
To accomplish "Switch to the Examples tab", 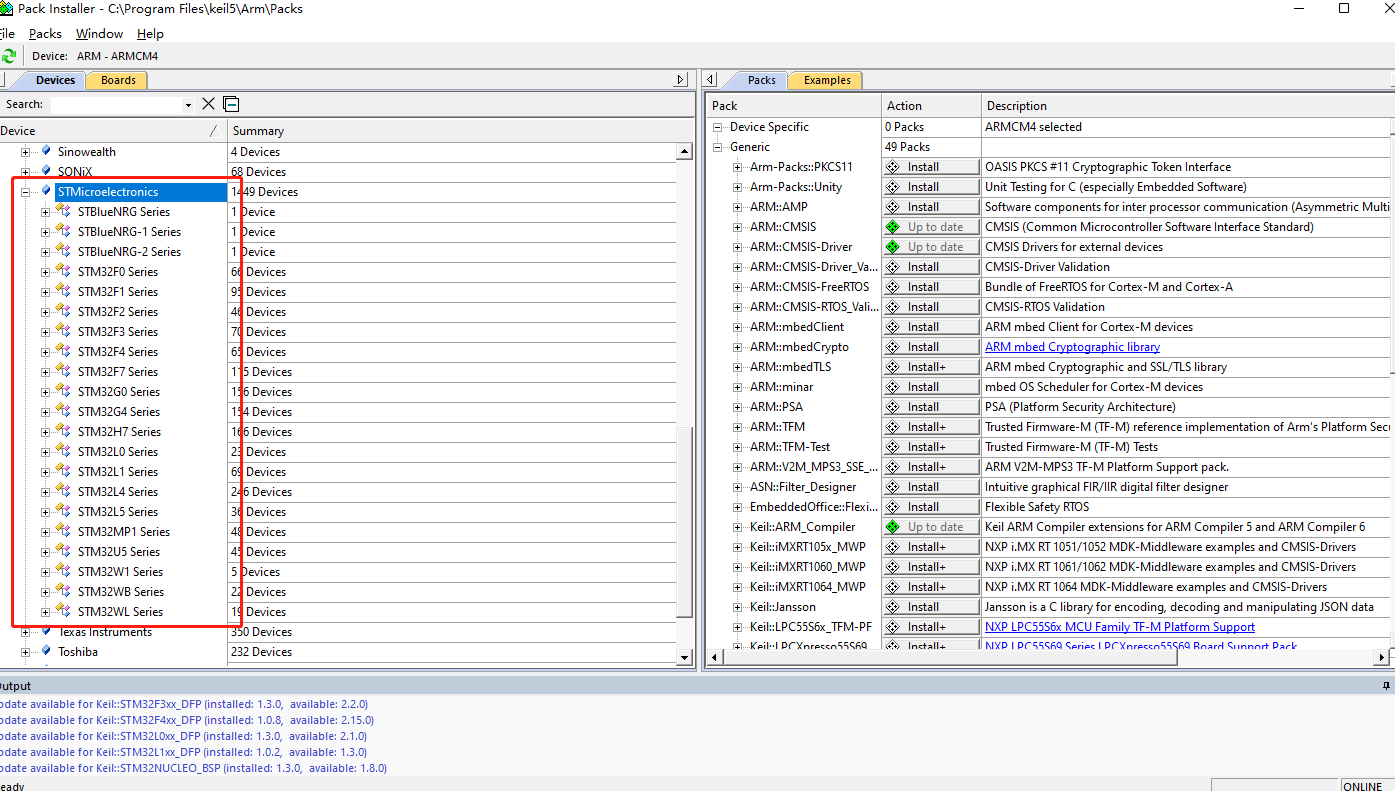I will coord(827,80).
